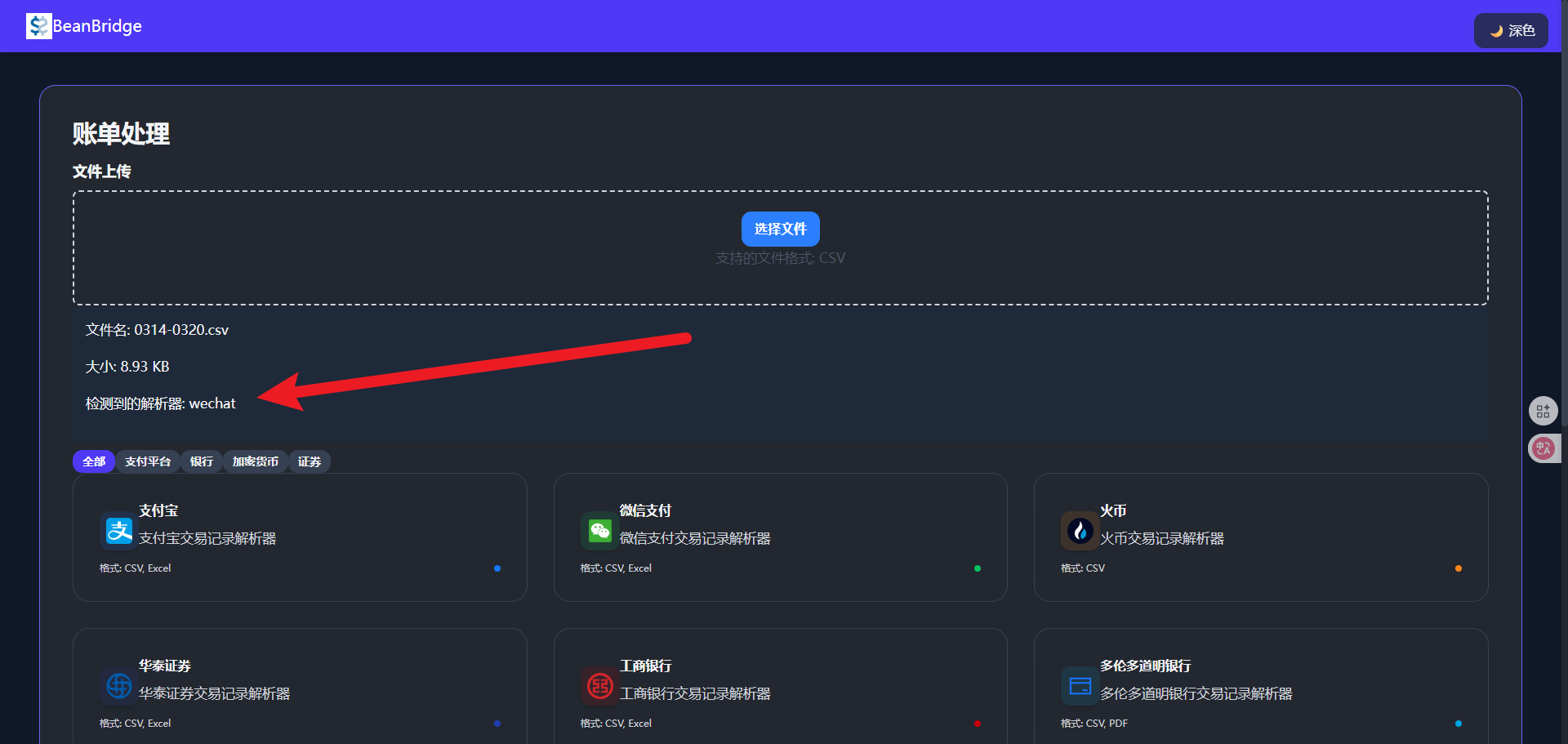Viewport: 1568px width, 744px height.
Task: Open the 多伦多道明银行 parser card title
Action: click(x=1145, y=666)
